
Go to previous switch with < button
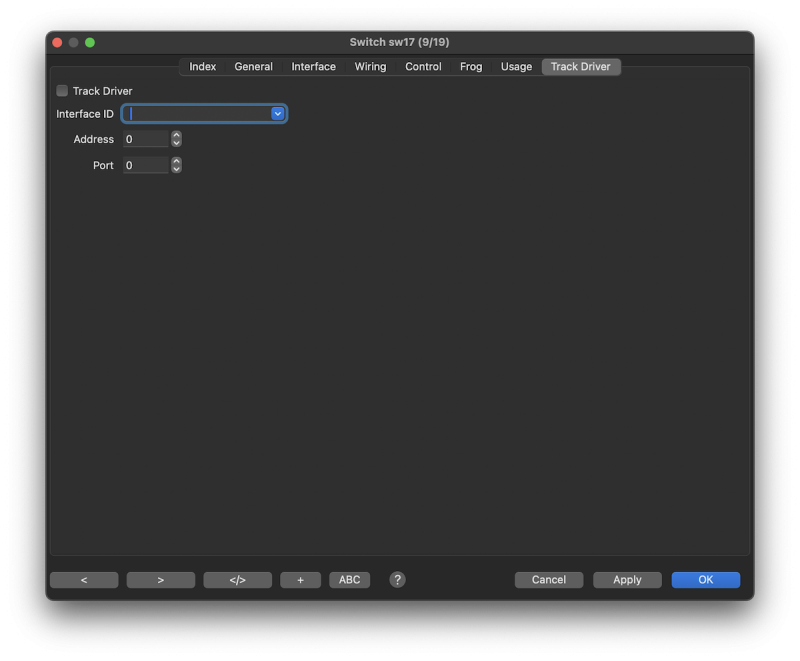84,580
